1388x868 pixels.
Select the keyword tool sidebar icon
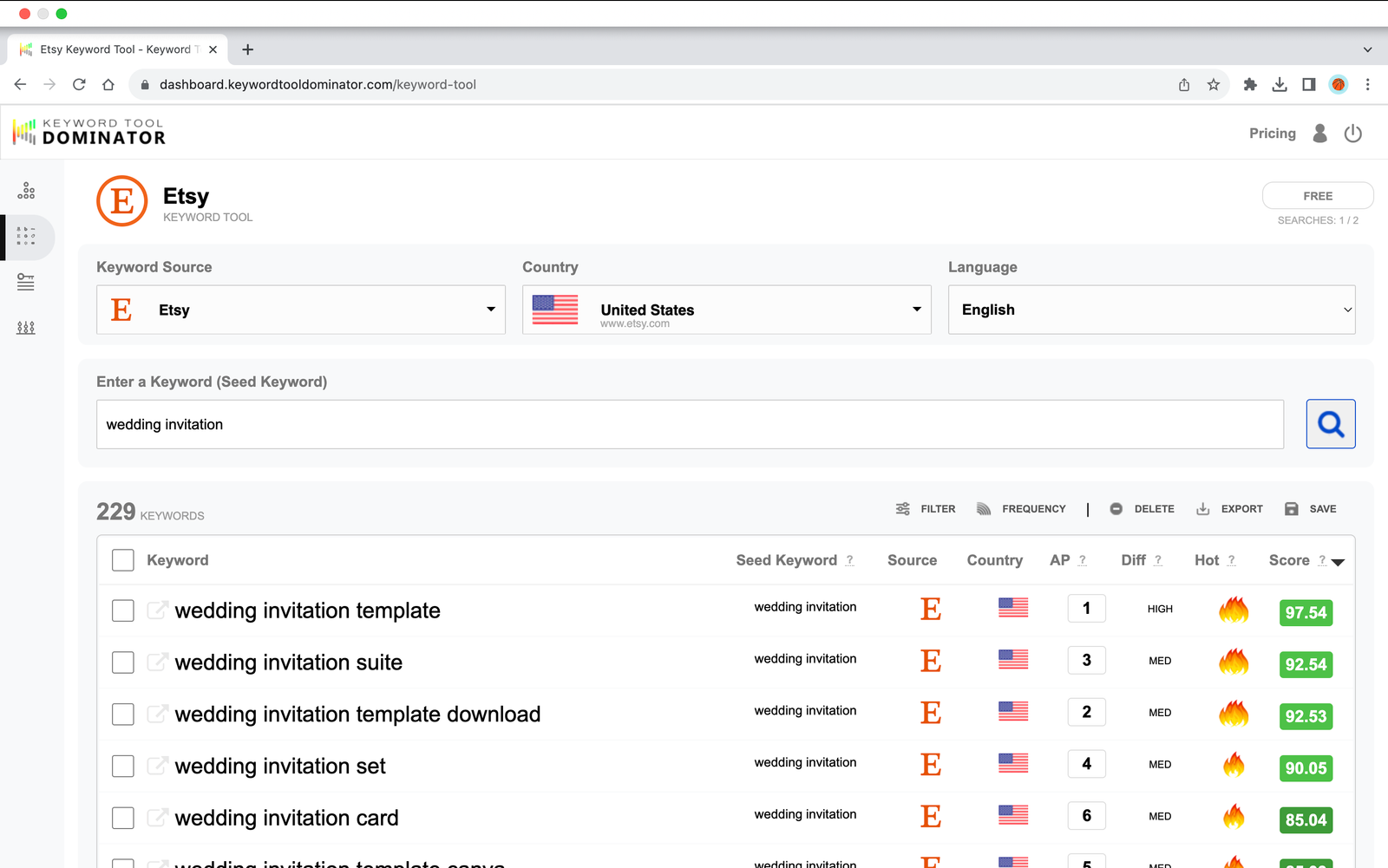[x=26, y=236]
